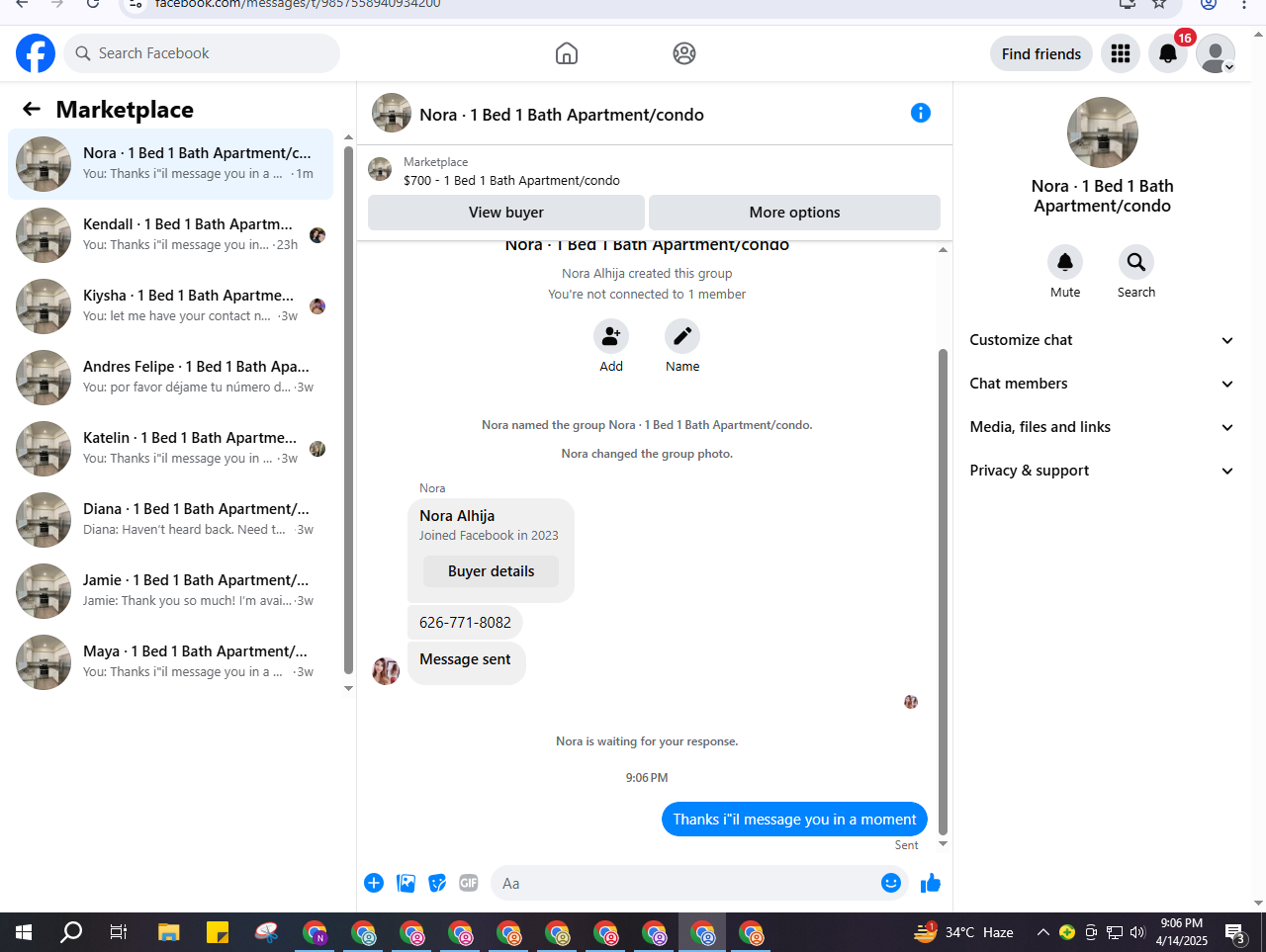The image size is (1266, 952).
Task: Open the notifications bell with 16 badge
Action: (x=1168, y=53)
